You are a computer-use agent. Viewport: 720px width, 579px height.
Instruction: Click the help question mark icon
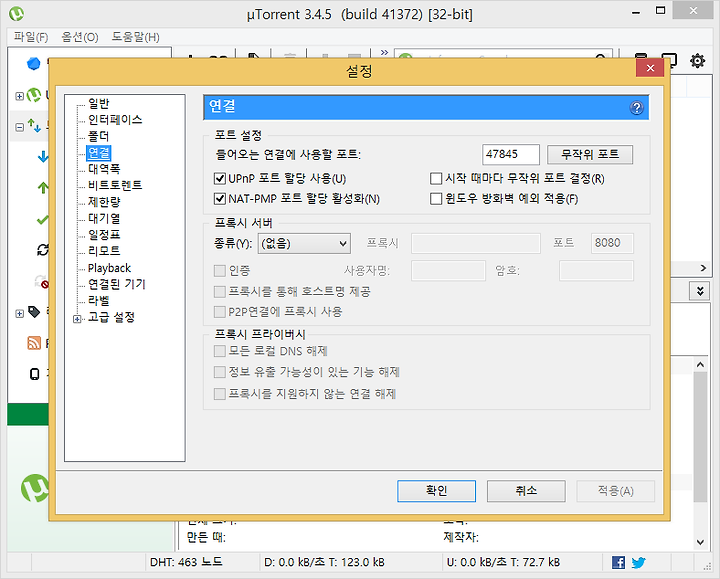[636, 108]
